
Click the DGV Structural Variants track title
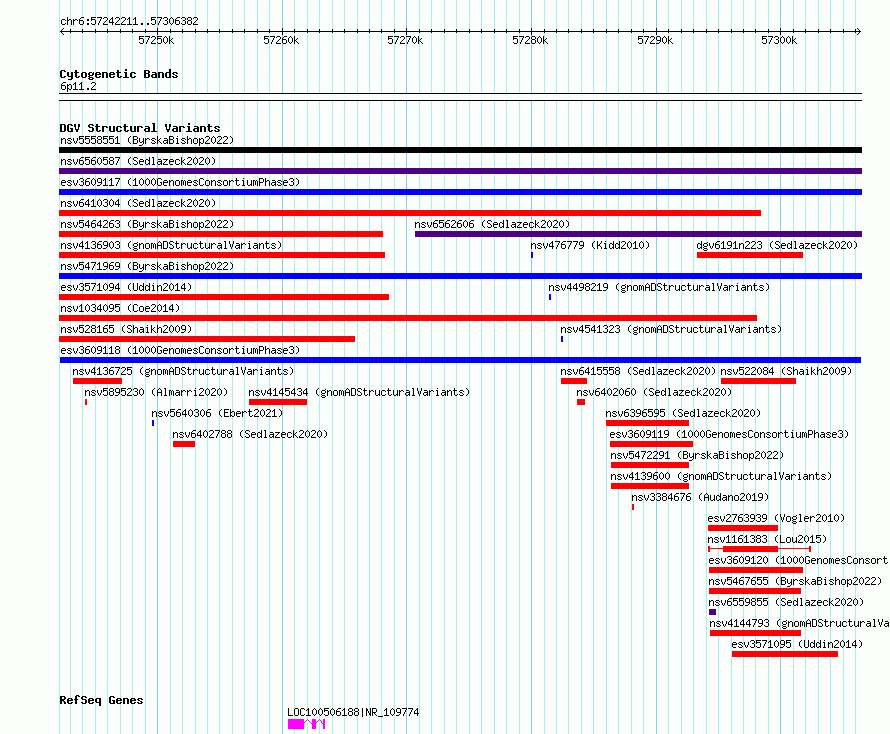pos(140,128)
